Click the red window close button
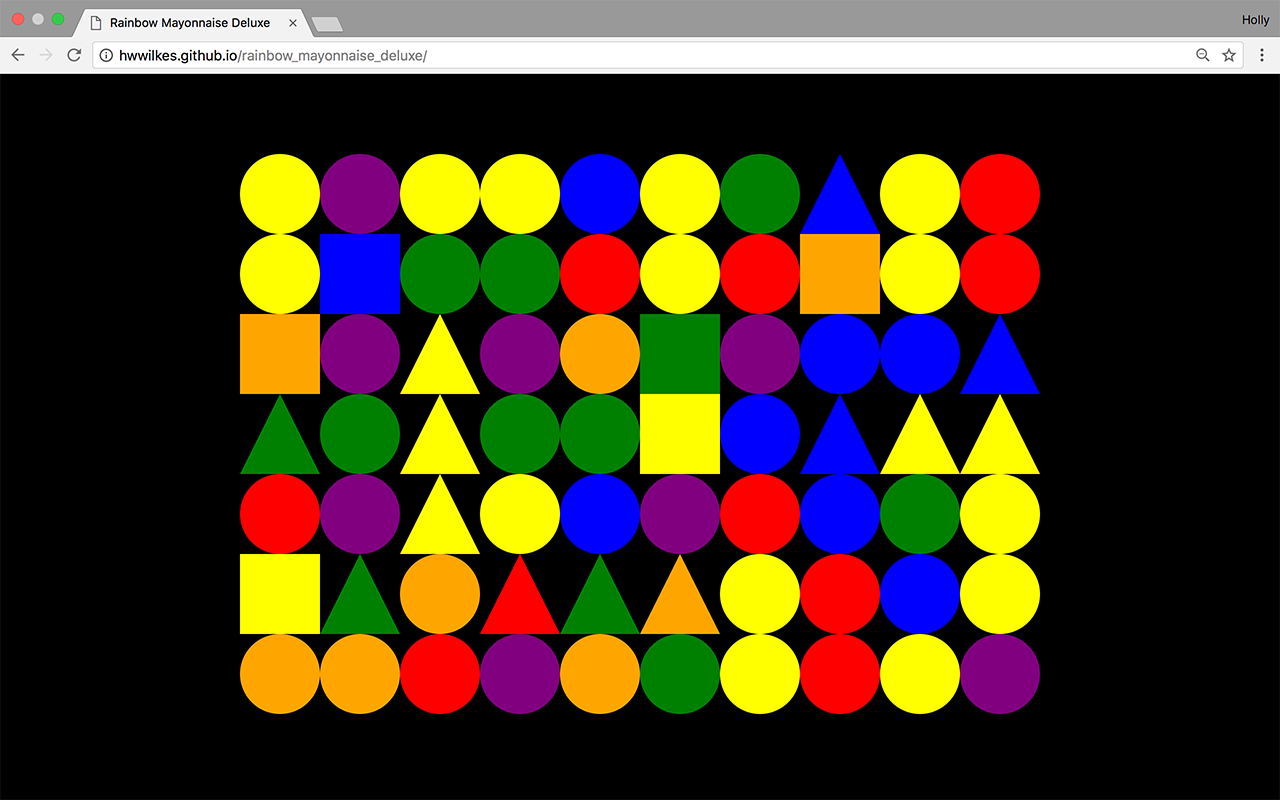This screenshot has width=1280, height=800. coord(18,19)
